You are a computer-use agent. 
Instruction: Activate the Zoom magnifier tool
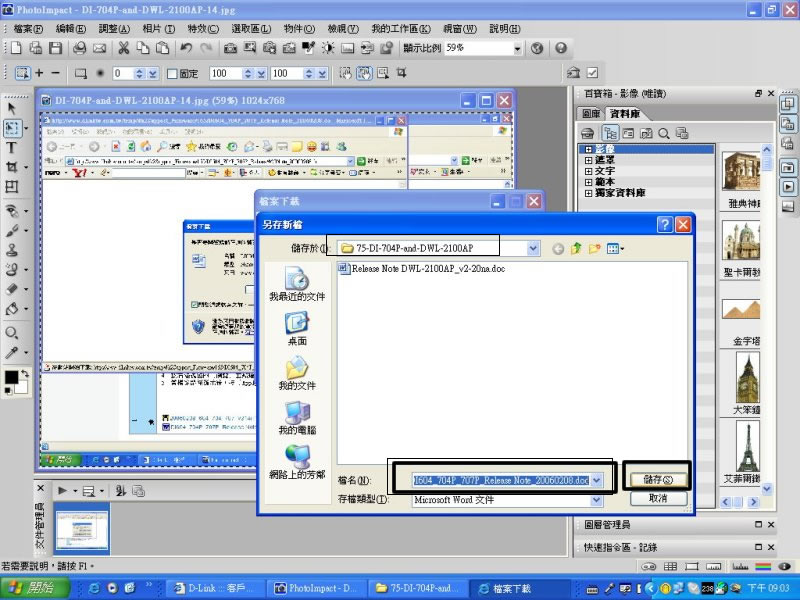[12, 333]
